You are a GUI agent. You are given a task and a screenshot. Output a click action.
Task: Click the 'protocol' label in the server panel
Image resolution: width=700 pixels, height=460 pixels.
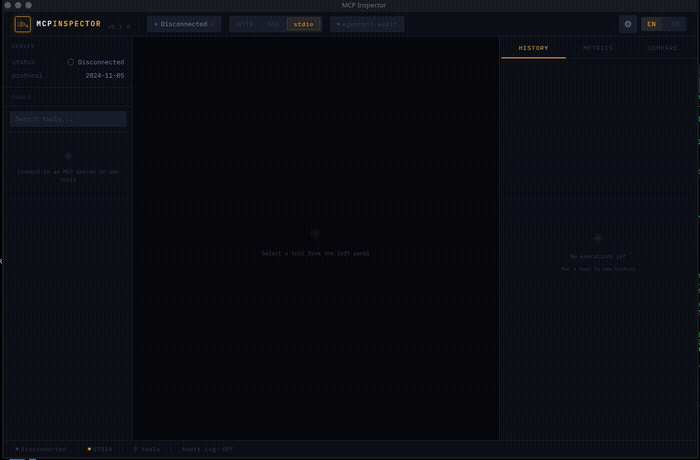tap(27, 75)
